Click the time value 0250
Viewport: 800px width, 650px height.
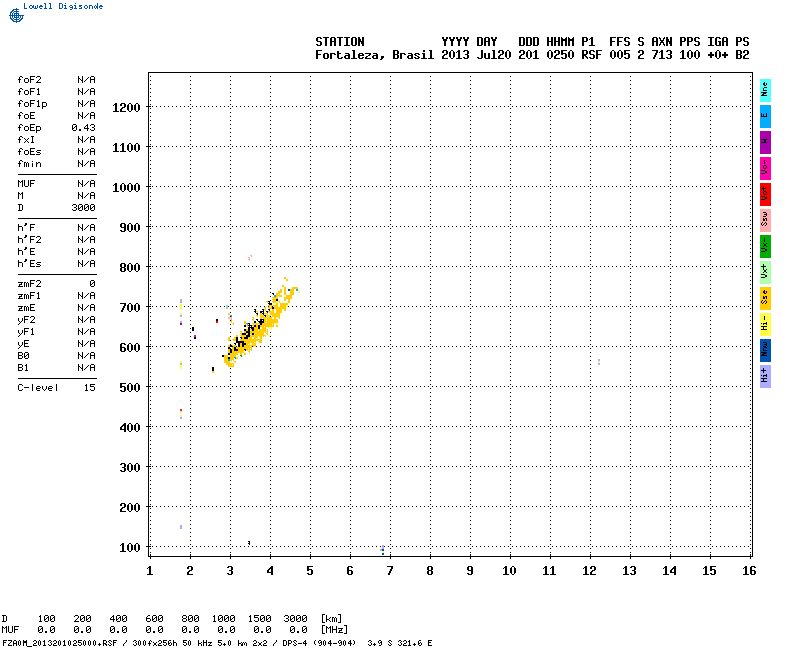click(560, 55)
